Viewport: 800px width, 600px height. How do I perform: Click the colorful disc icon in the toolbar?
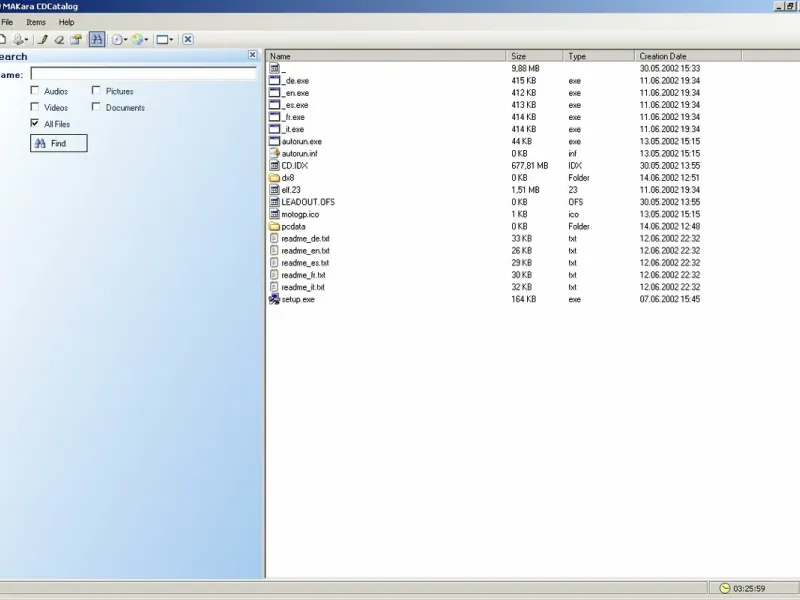coord(138,39)
